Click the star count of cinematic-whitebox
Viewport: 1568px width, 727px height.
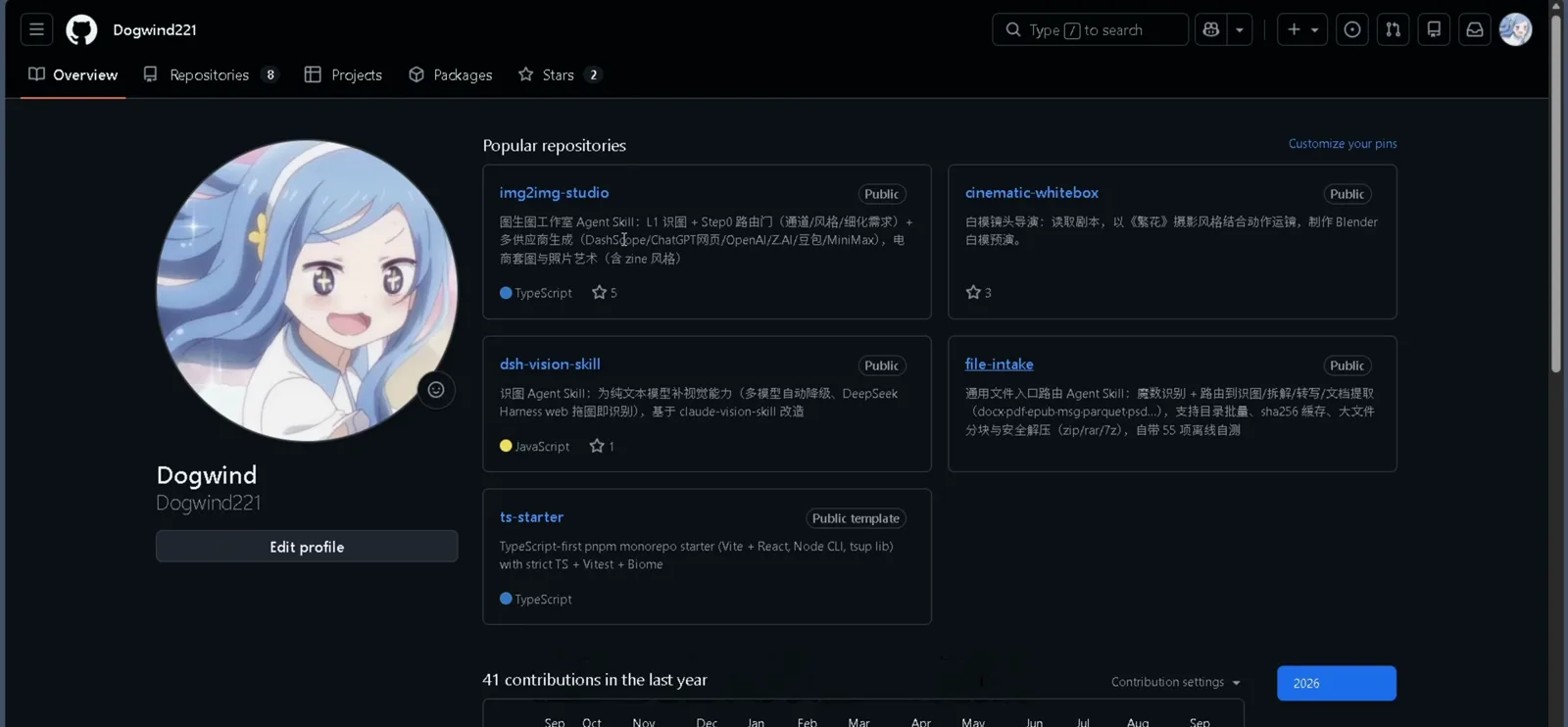click(x=978, y=293)
